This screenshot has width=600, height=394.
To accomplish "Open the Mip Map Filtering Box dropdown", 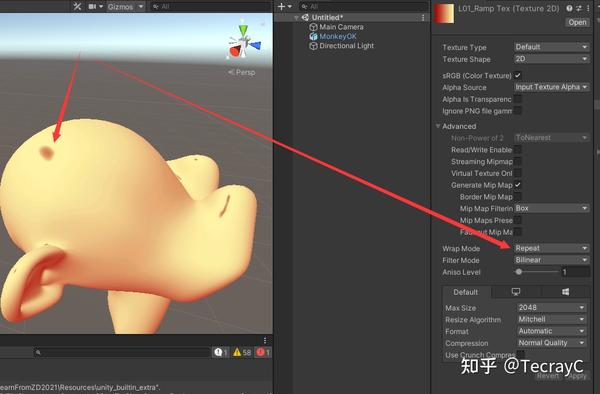I will click(551, 208).
